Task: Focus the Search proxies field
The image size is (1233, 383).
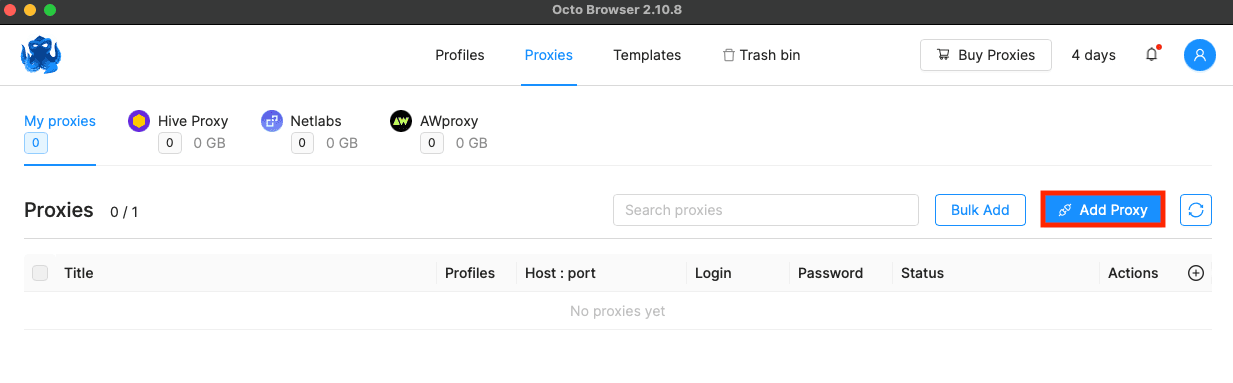Action: point(766,210)
